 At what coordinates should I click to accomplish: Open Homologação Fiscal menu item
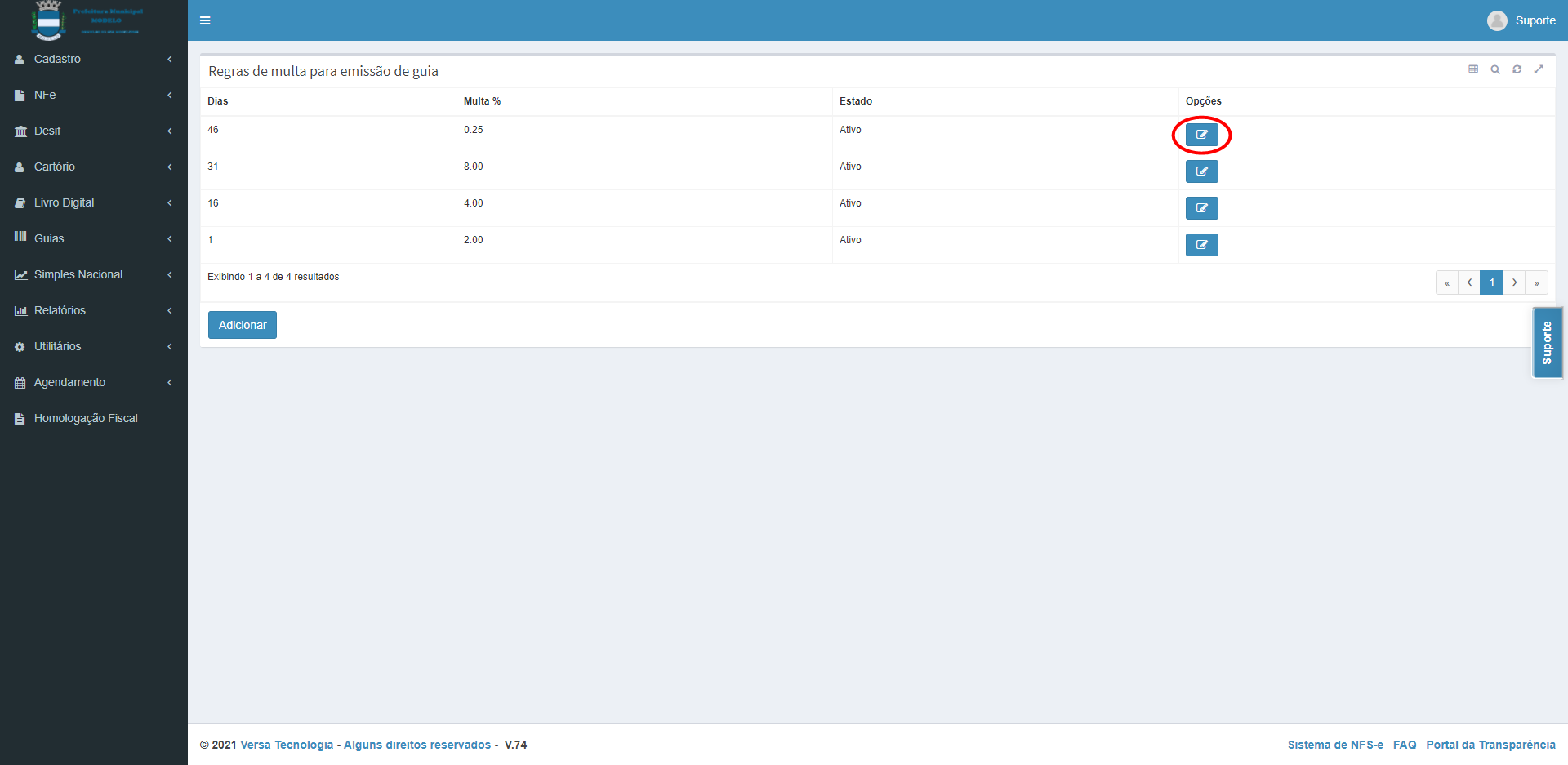coord(86,418)
